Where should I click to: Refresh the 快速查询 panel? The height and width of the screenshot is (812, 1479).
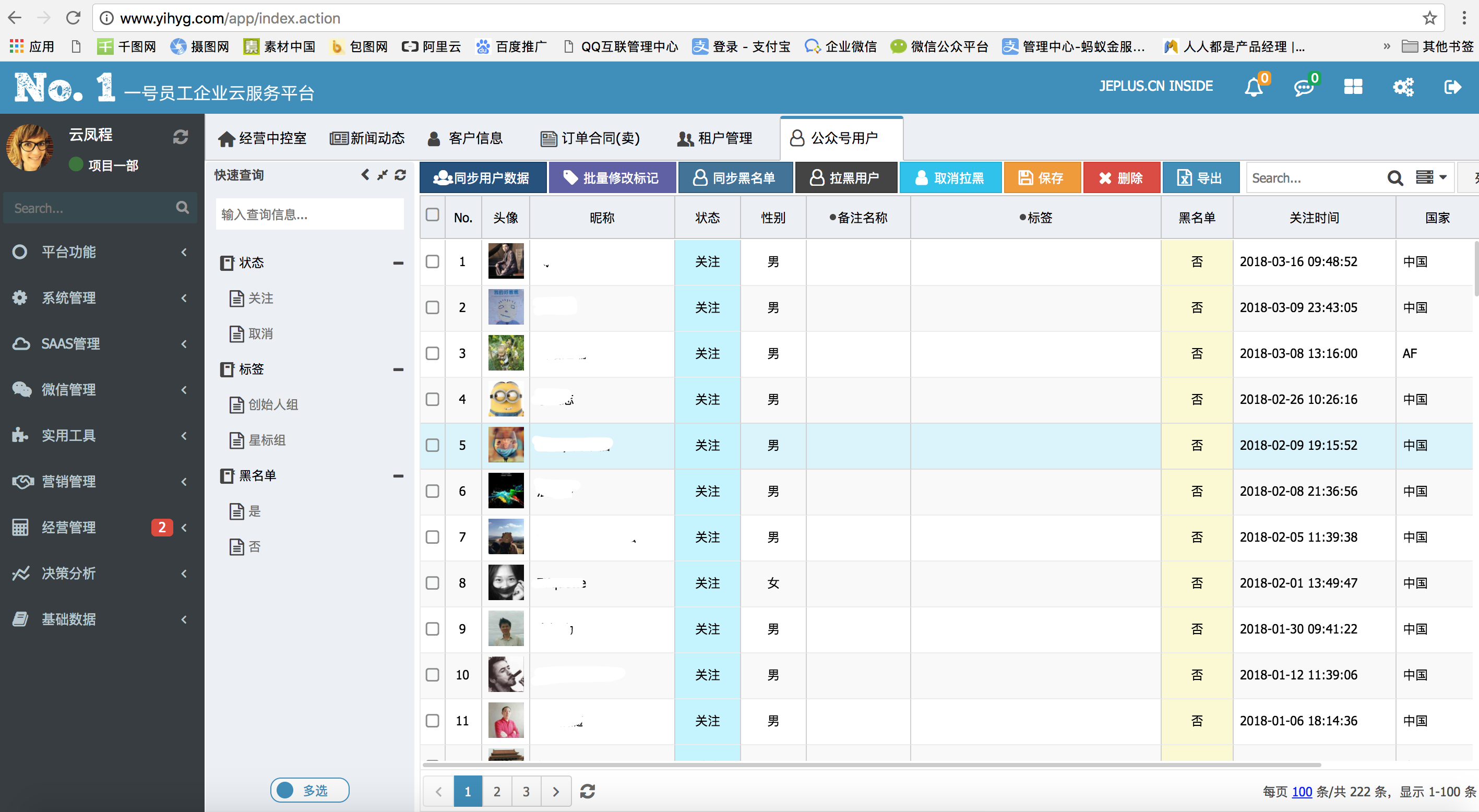pos(400,175)
